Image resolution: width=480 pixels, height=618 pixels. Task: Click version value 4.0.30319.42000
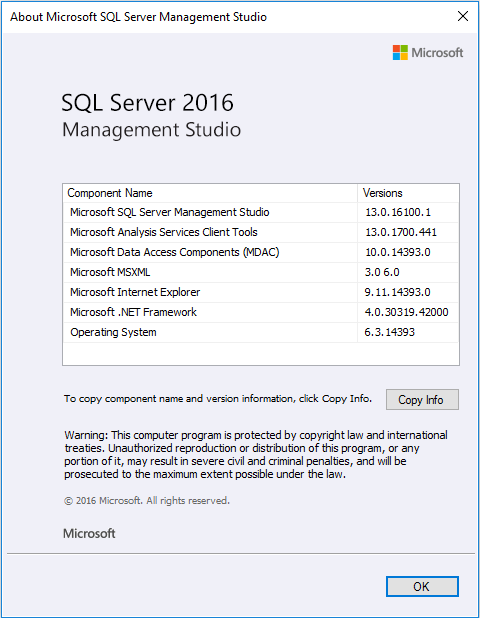click(x=406, y=313)
